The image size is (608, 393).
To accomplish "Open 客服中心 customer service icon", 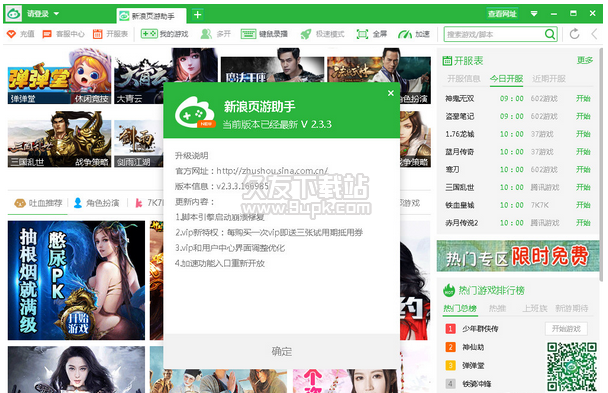I will click(x=47, y=34).
